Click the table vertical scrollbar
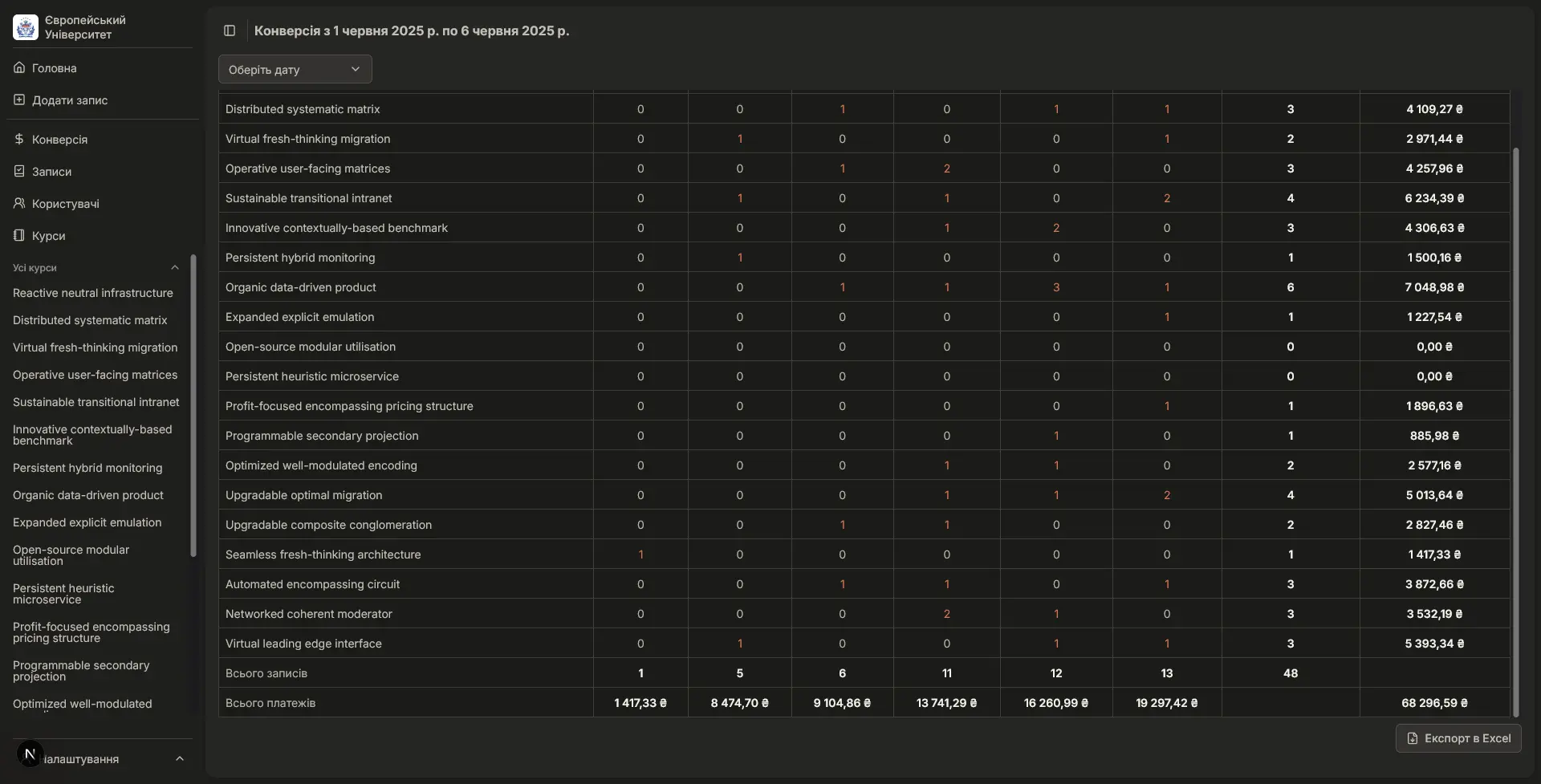1541x784 pixels. [x=1515, y=432]
